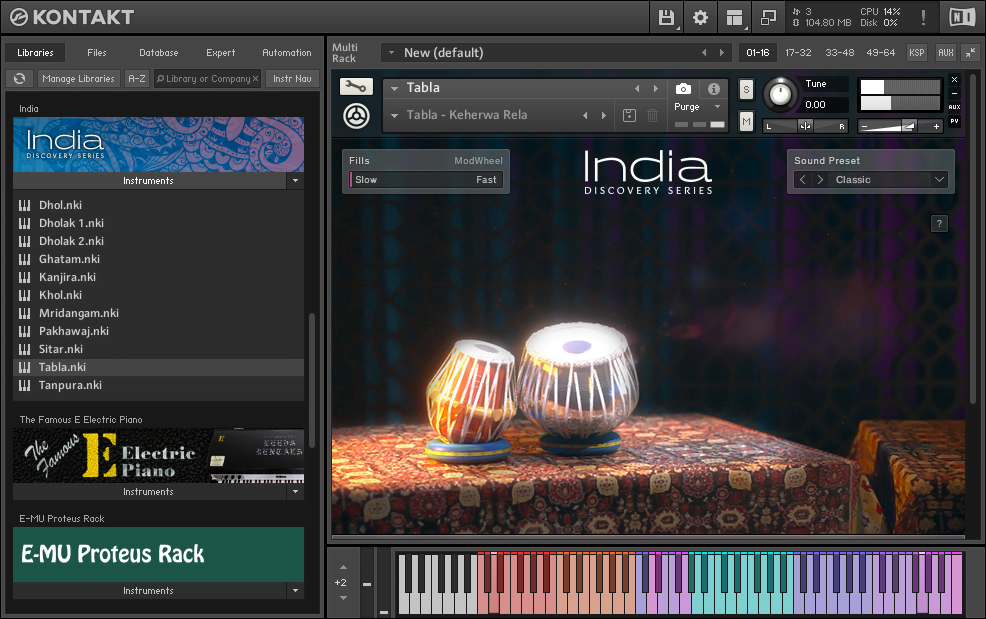Open the Sound Preset Classic dropdown
Screen dimensions: 986x619
click(x=939, y=180)
